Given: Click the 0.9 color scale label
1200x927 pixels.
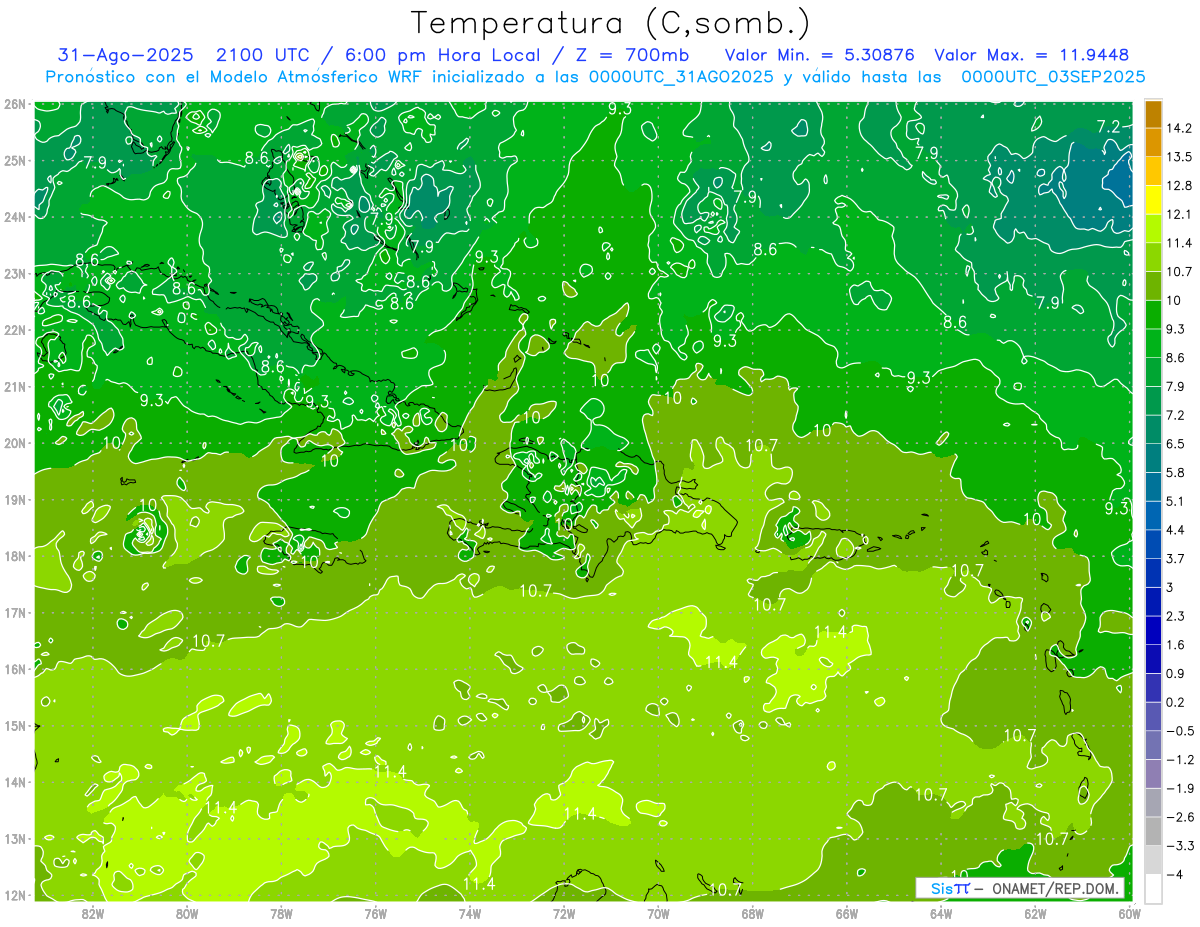Looking at the screenshot, I should pyautogui.click(x=1178, y=673).
